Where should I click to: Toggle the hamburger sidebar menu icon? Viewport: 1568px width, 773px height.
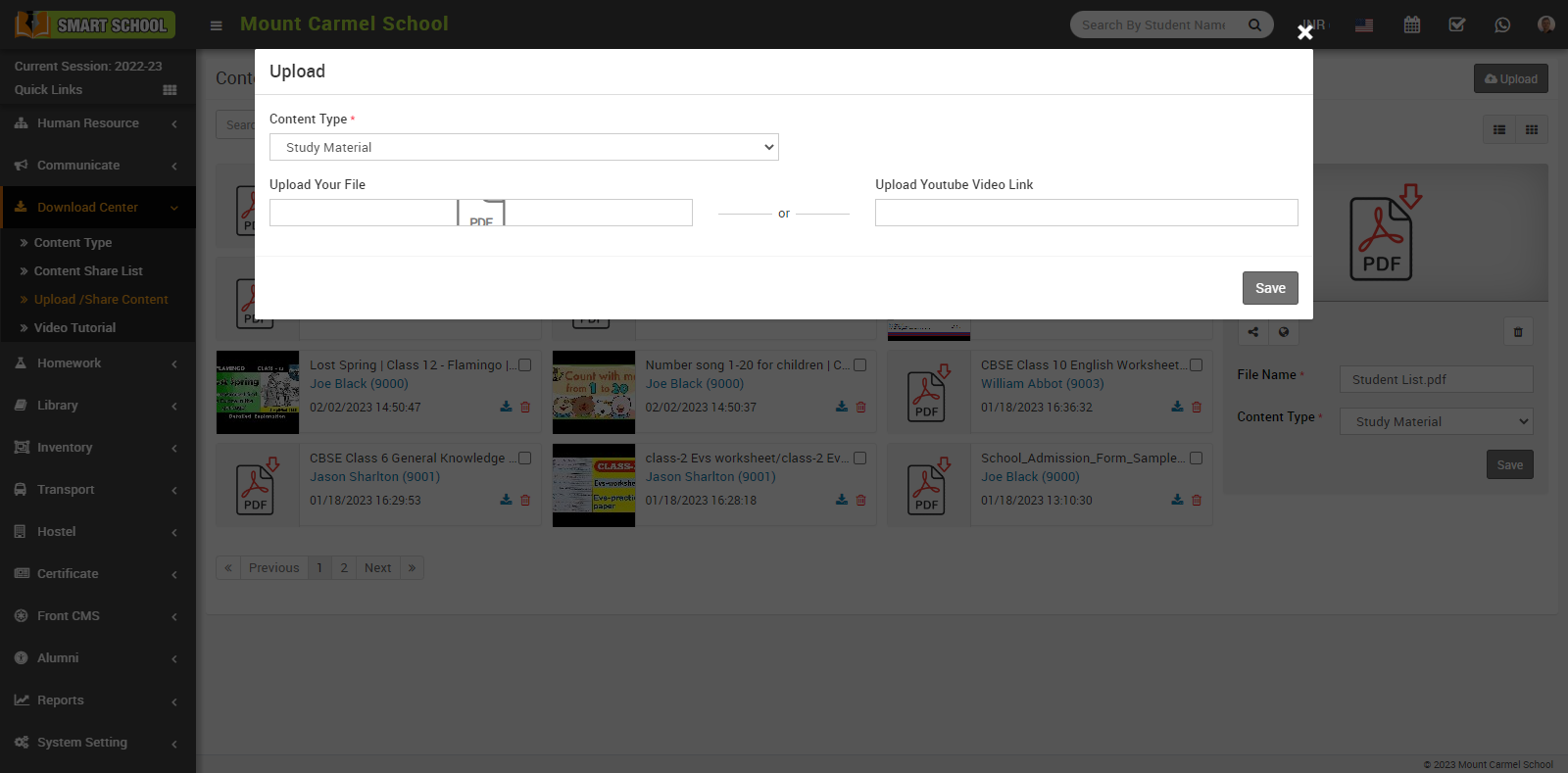pos(217,25)
